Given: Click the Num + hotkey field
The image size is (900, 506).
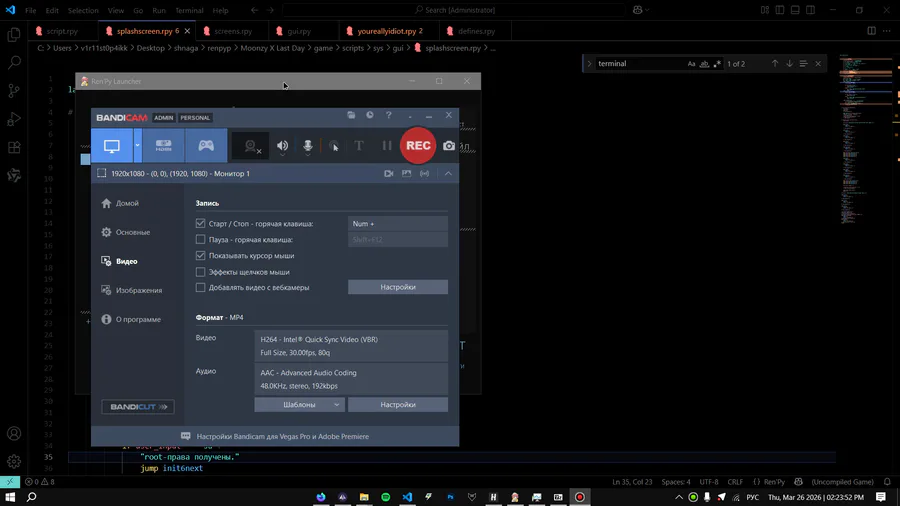Looking at the screenshot, I should [x=398, y=224].
